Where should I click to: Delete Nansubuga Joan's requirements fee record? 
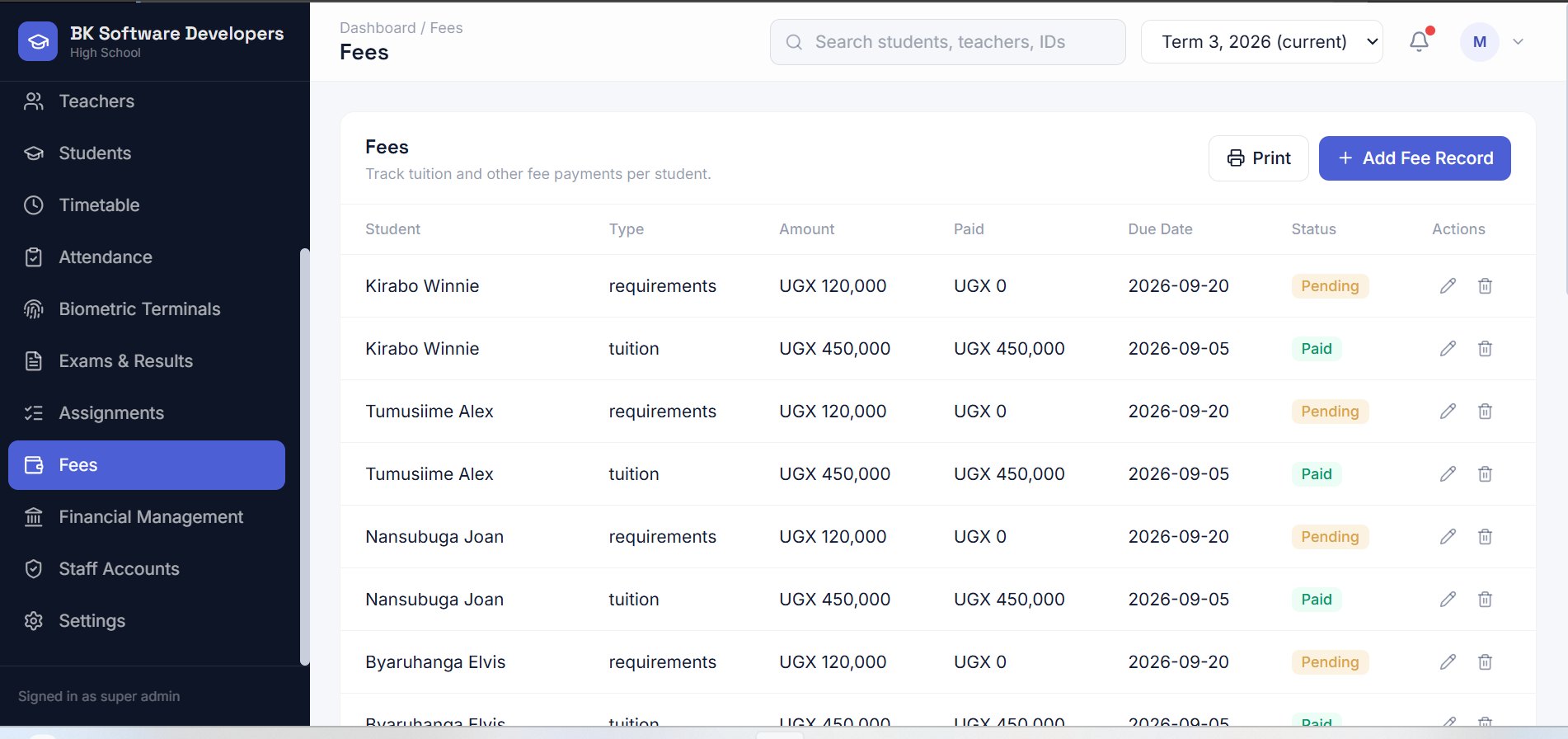(1485, 537)
